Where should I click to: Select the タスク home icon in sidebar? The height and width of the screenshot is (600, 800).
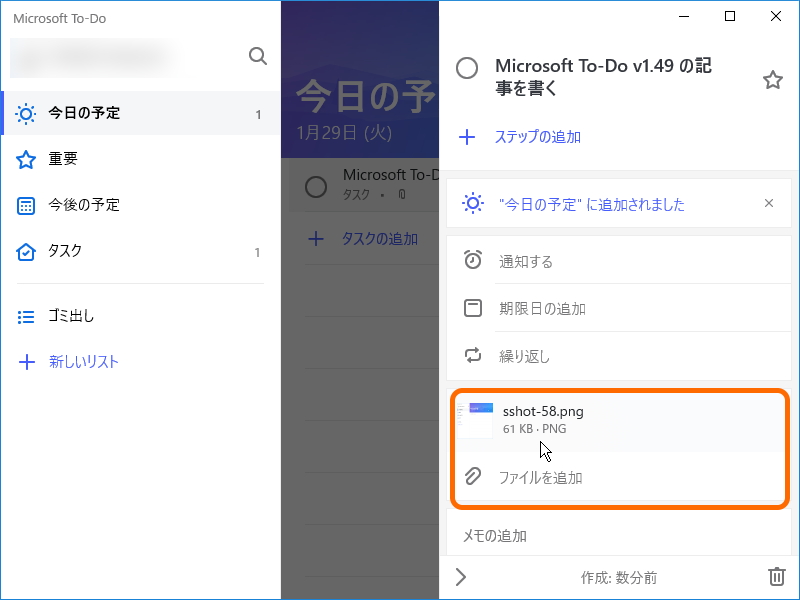coord(27,251)
